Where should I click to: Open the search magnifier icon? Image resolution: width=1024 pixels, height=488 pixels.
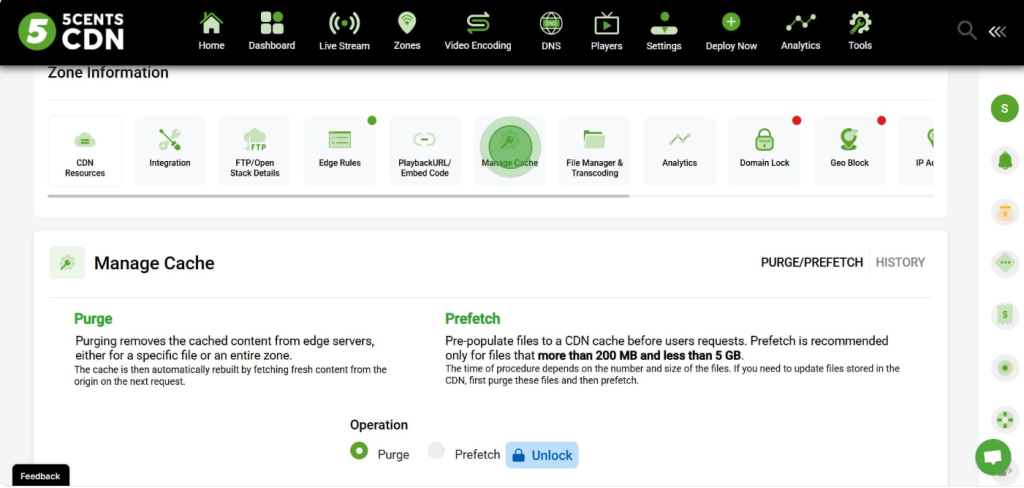(x=966, y=30)
